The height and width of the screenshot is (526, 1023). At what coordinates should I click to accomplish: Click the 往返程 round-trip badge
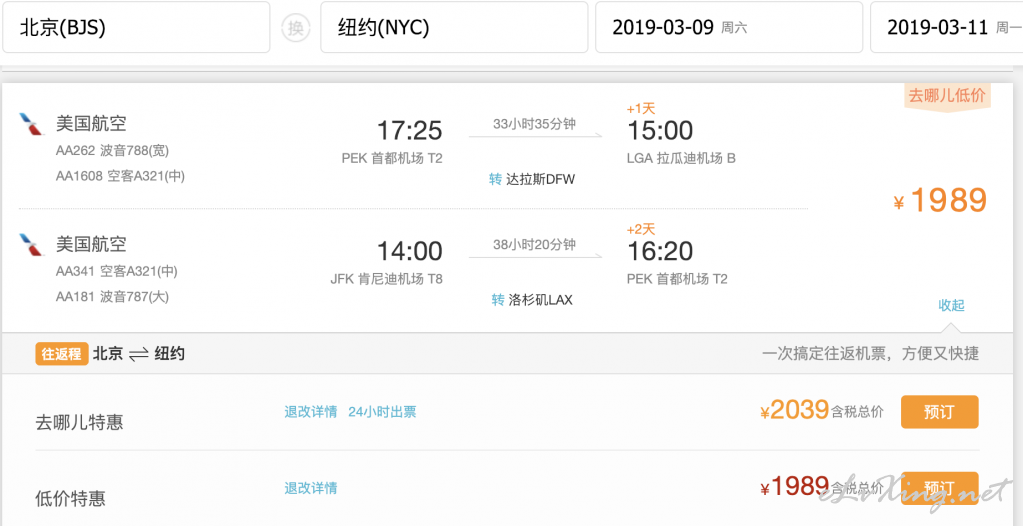[62, 354]
